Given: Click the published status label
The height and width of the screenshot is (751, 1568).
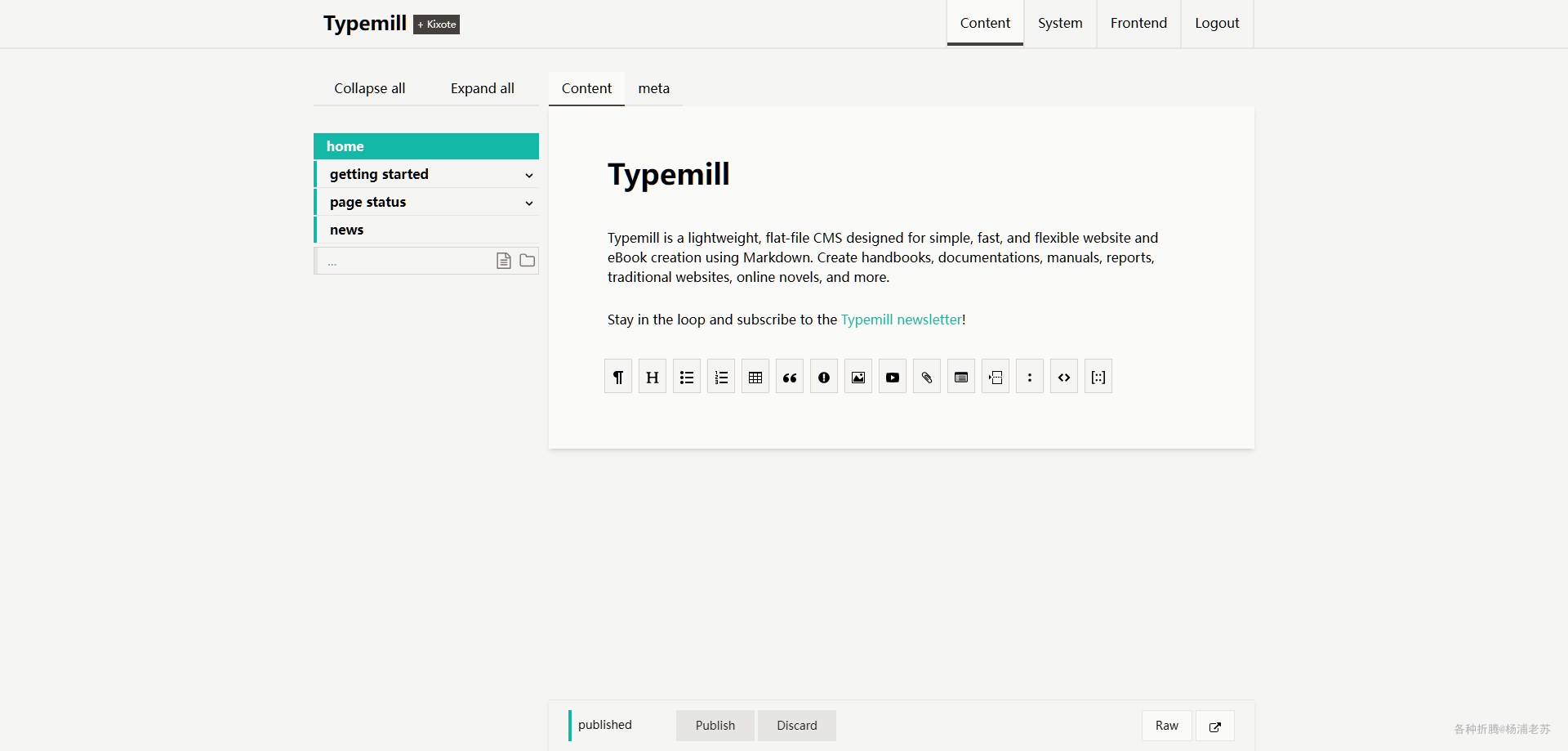Looking at the screenshot, I should point(605,725).
